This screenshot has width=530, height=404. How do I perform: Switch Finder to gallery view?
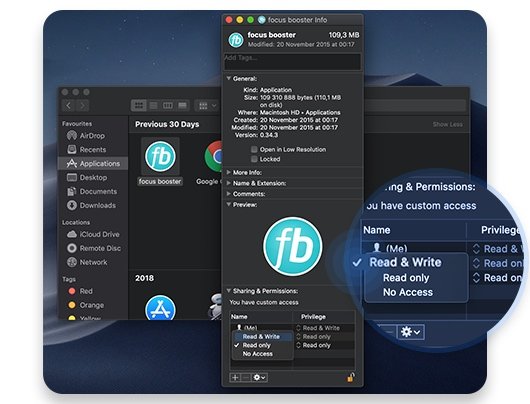tap(182, 105)
